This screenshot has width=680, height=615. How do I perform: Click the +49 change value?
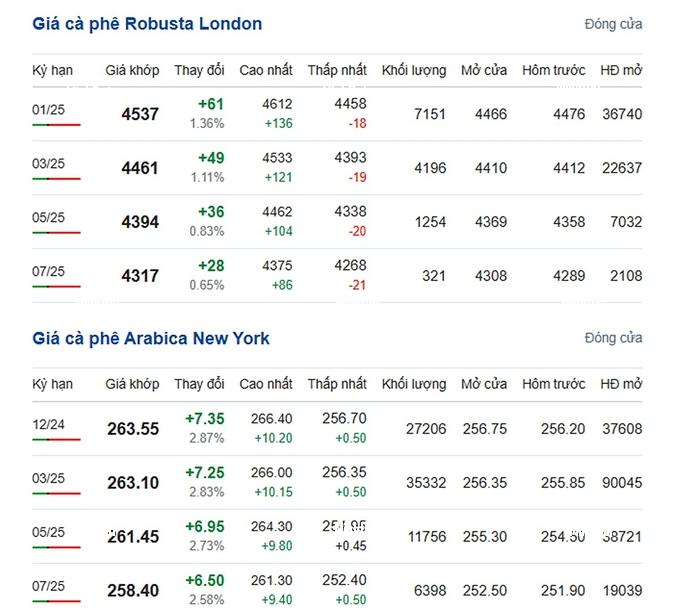[x=211, y=158]
